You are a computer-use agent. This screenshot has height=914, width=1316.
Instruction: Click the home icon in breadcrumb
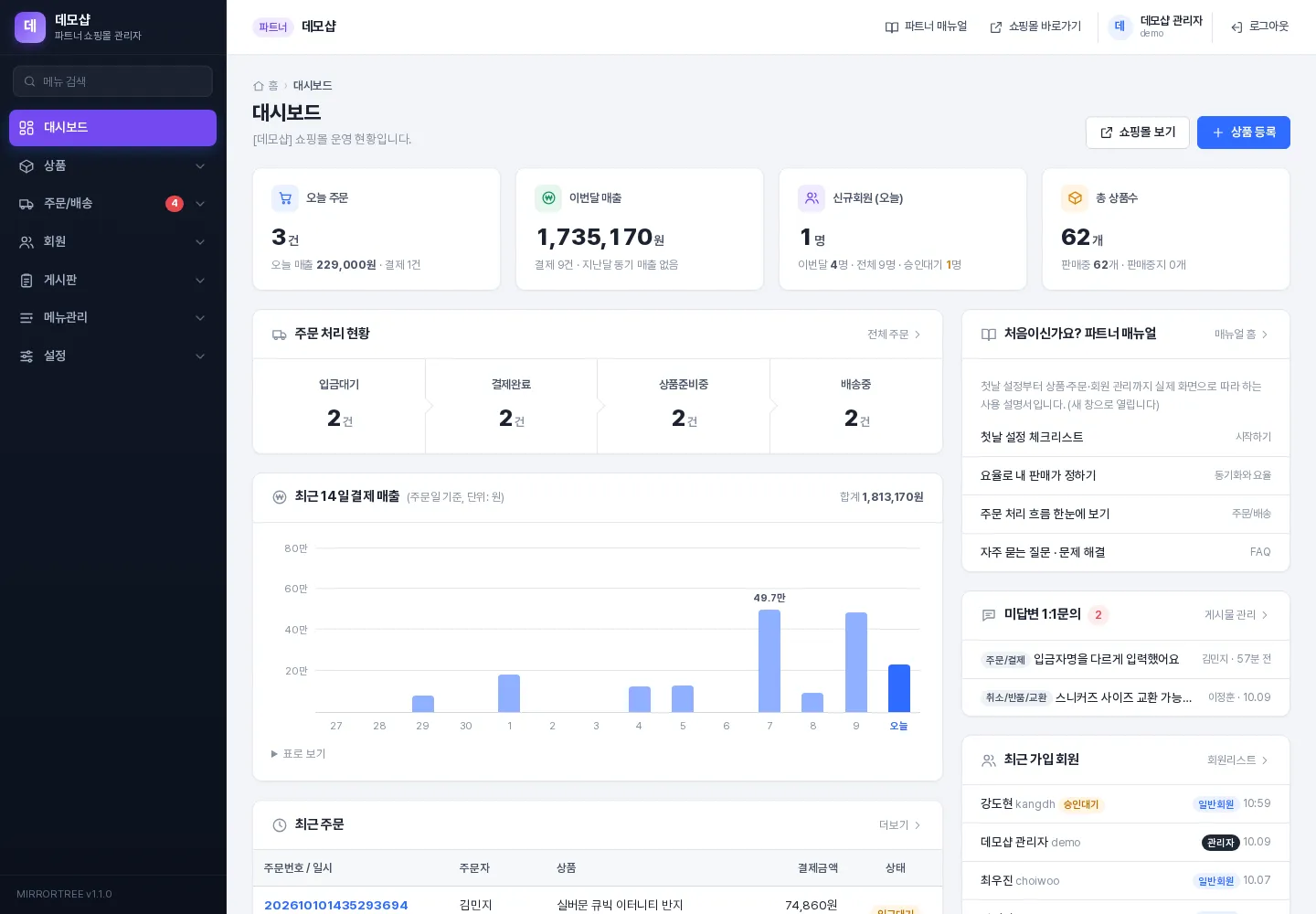(259, 86)
